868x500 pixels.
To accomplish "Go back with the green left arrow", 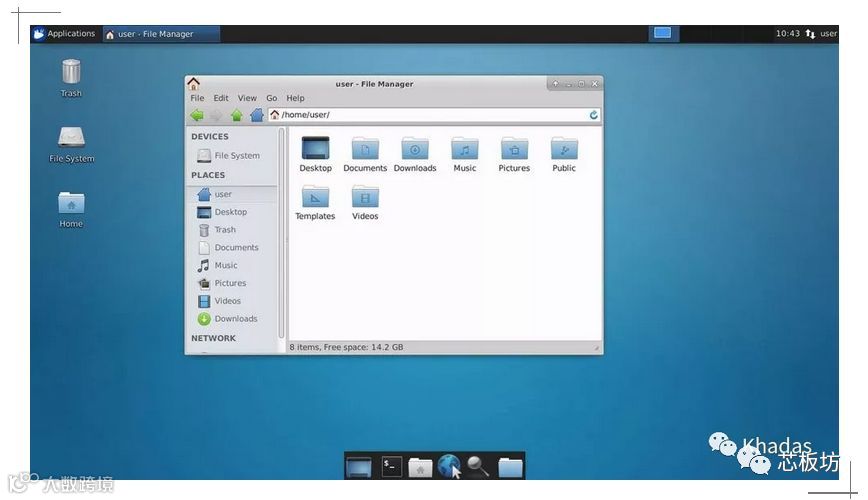I will (197, 115).
